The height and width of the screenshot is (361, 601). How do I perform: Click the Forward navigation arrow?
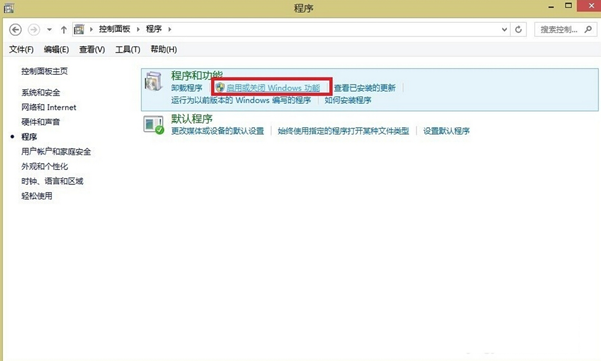pyautogui.click(x=34, y=30)
